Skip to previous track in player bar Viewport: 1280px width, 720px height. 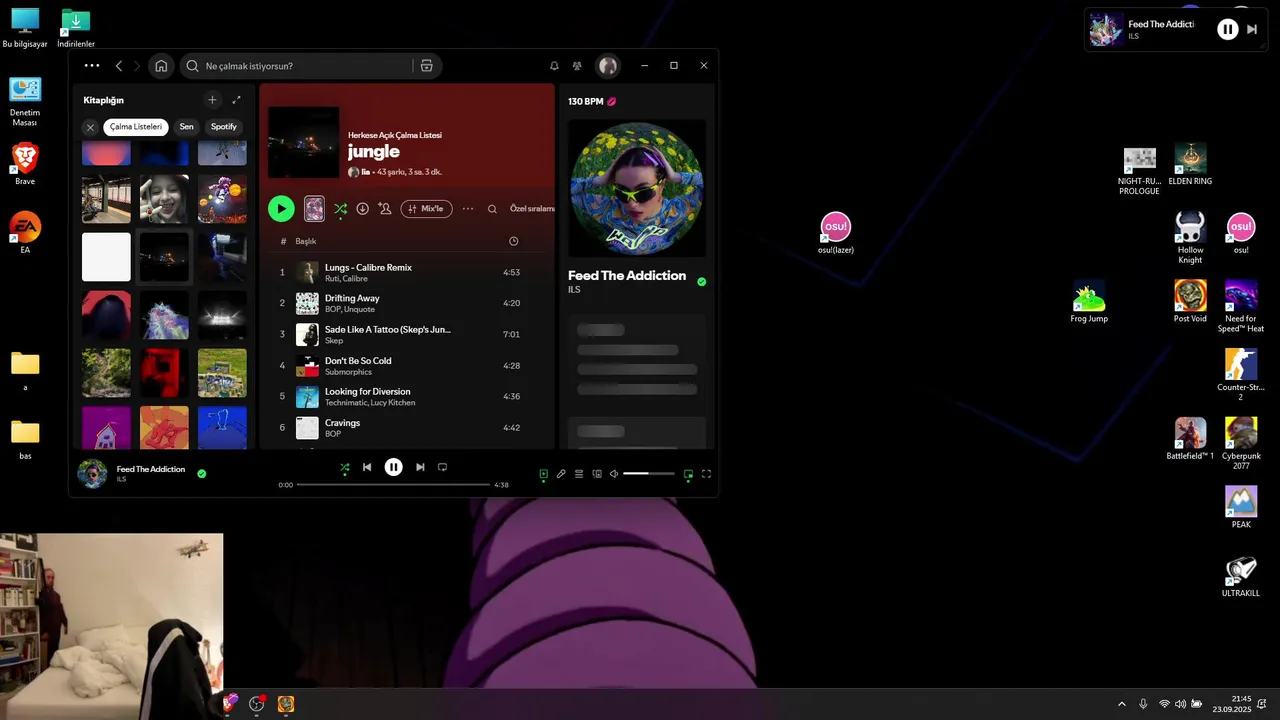tap(367, 467)
